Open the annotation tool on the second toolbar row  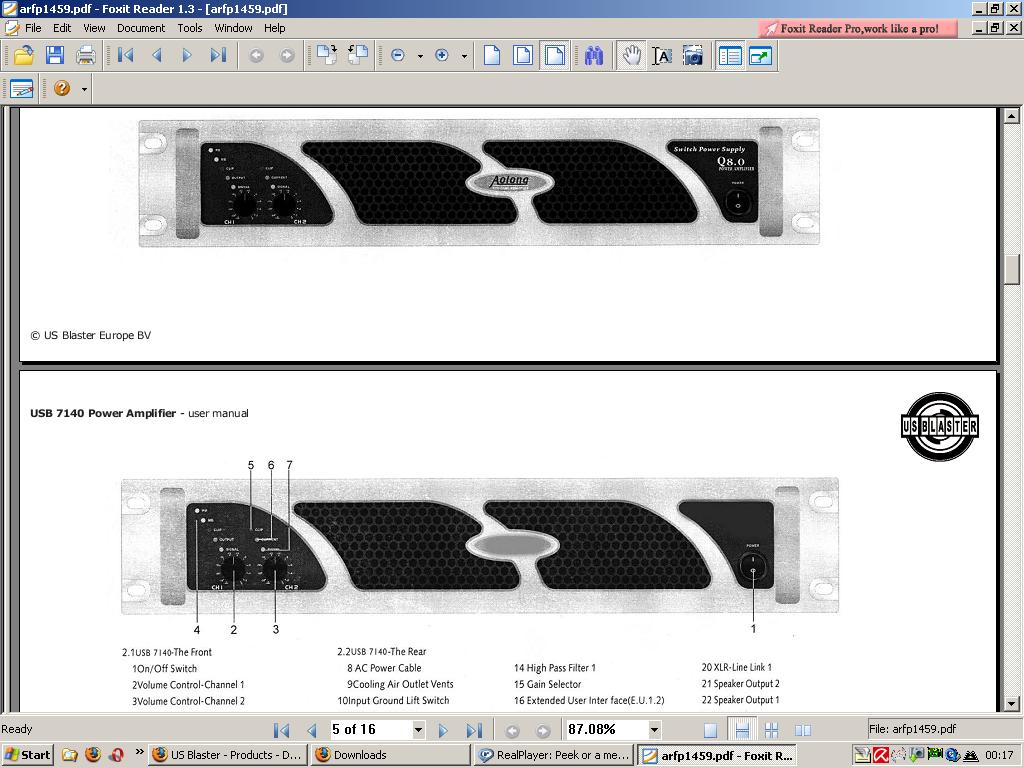pyautogui.click(x=22, y=88)
